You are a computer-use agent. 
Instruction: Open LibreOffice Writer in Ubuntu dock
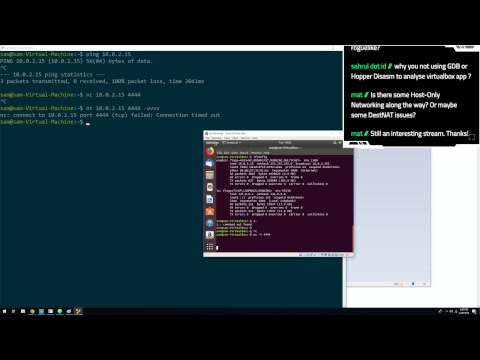pyautogui.click(x=210, y=199)
